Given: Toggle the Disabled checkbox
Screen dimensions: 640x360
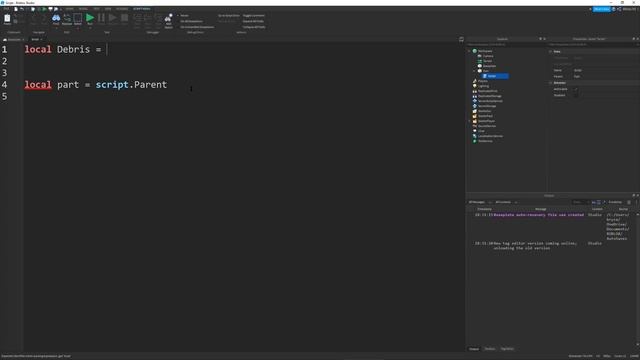Looking at the screenshot, I should 576,95.
